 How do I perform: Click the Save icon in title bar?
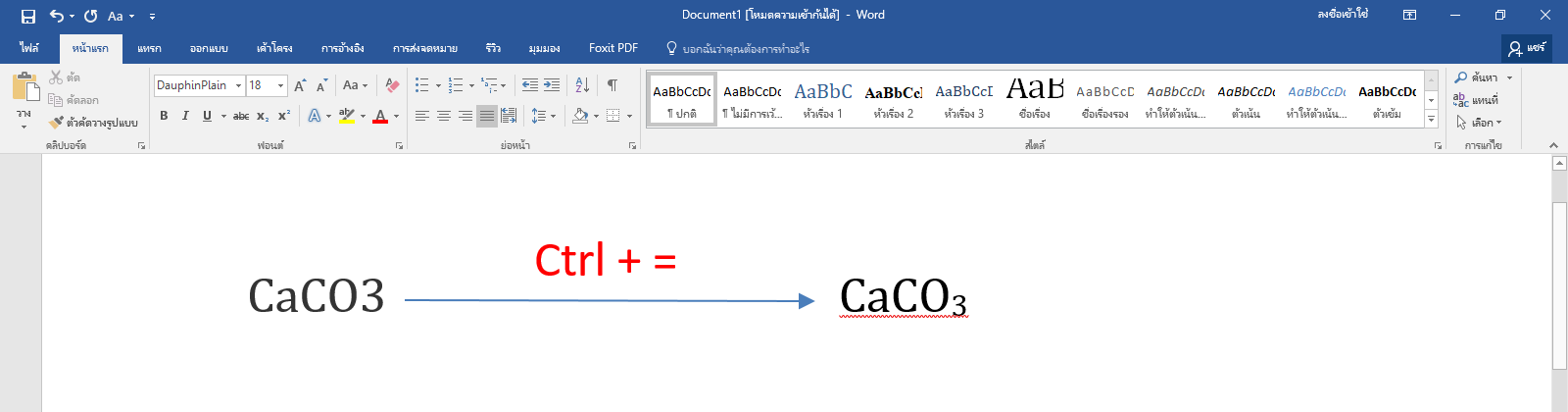[x=28, y=16]
